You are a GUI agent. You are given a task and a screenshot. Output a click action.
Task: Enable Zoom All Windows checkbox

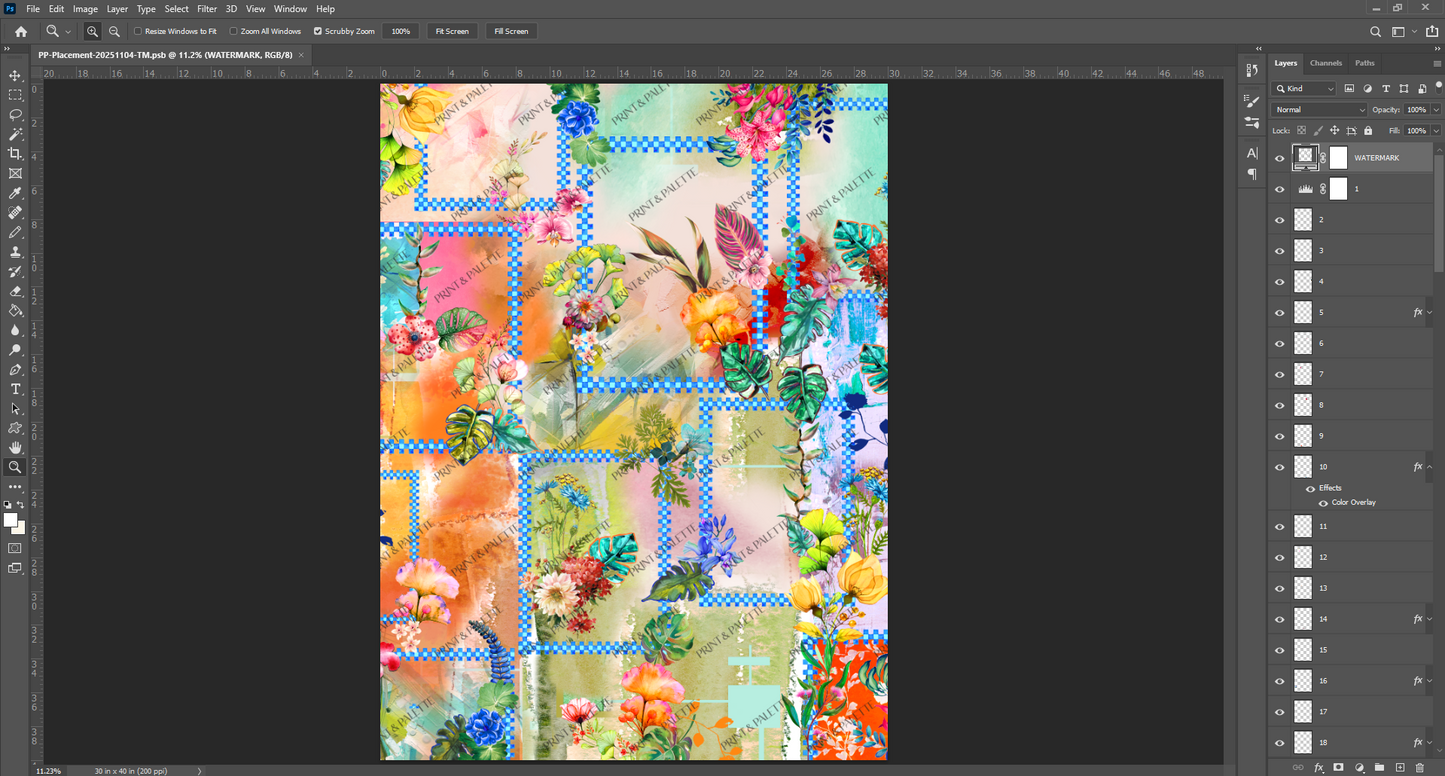pyautogui.click(x=234, y=31)
